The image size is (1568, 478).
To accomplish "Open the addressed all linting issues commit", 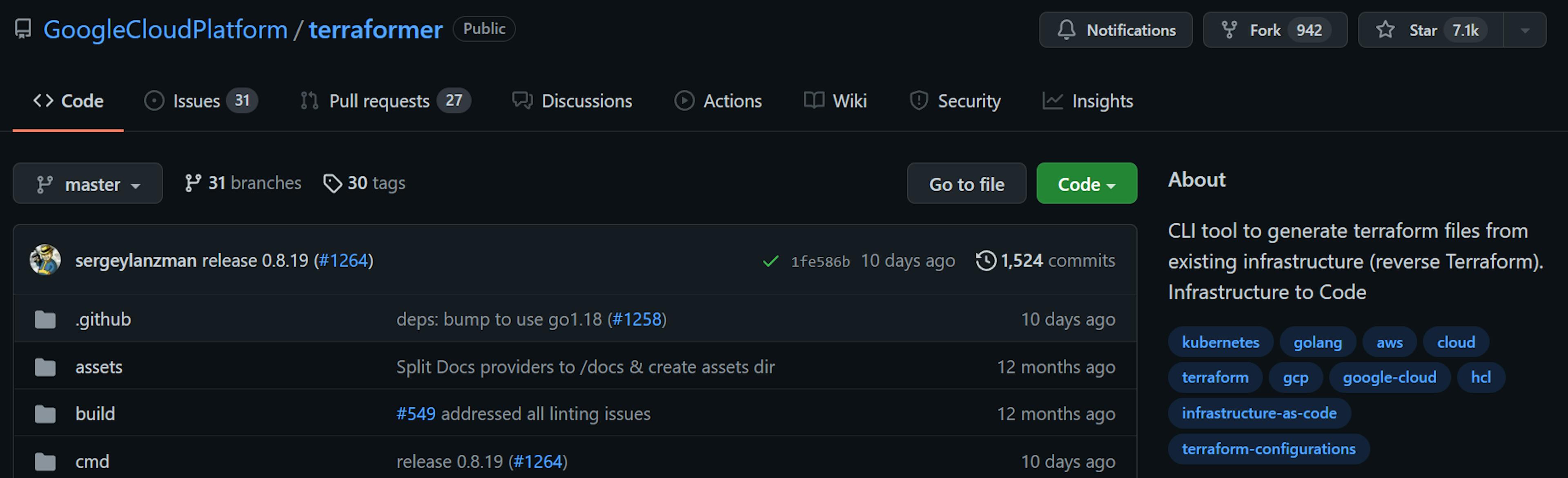I will click(546, 414).
